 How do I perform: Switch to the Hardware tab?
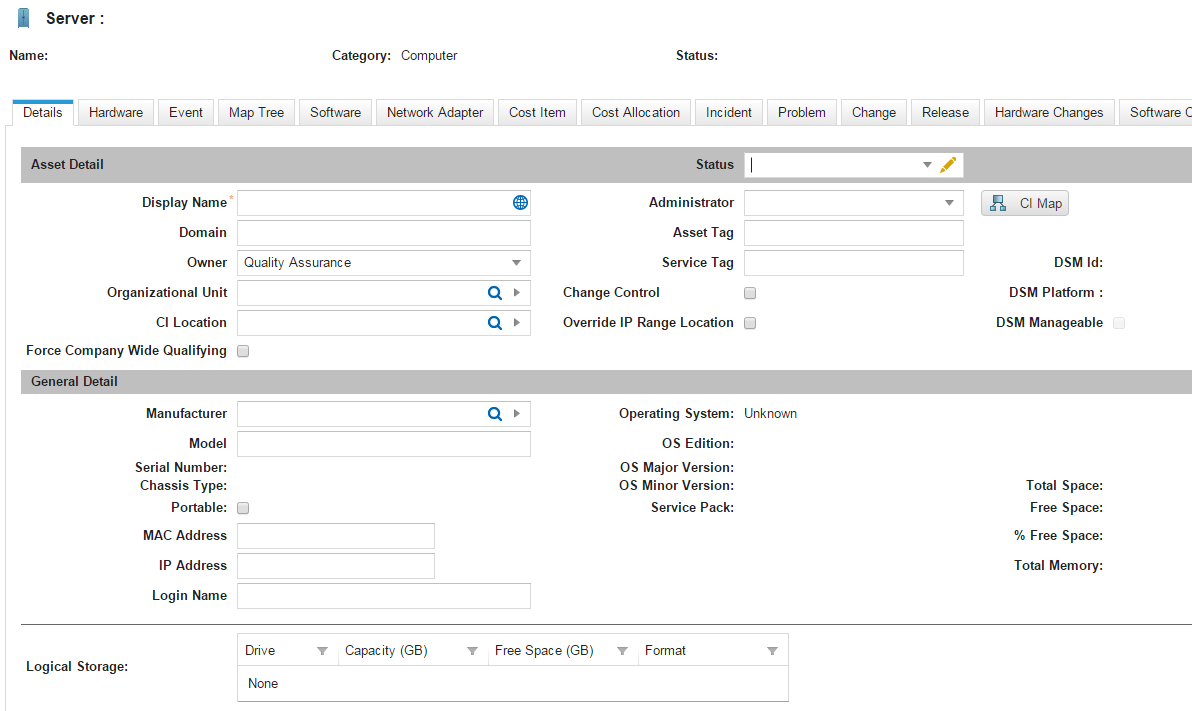click(x=115, y=112)
